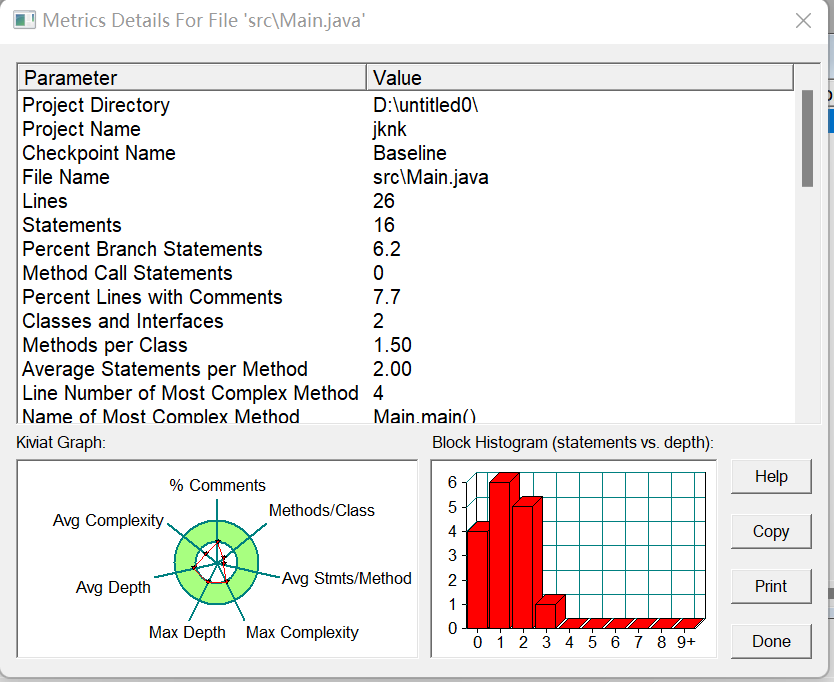Click the value 6.2

click(387, 249)
